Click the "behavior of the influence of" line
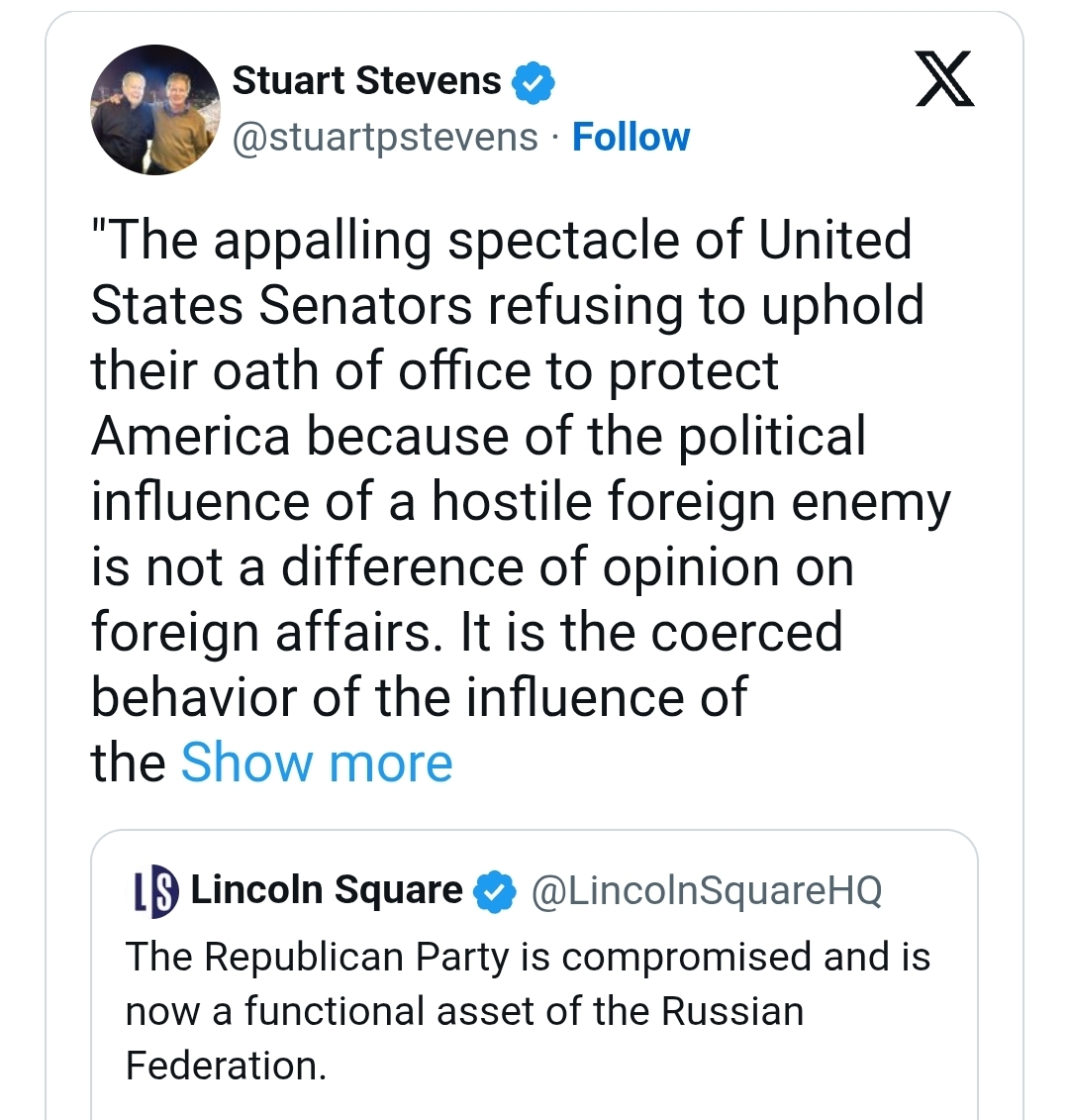This screenshot has height=1120, width=1069. click(419, 698)
